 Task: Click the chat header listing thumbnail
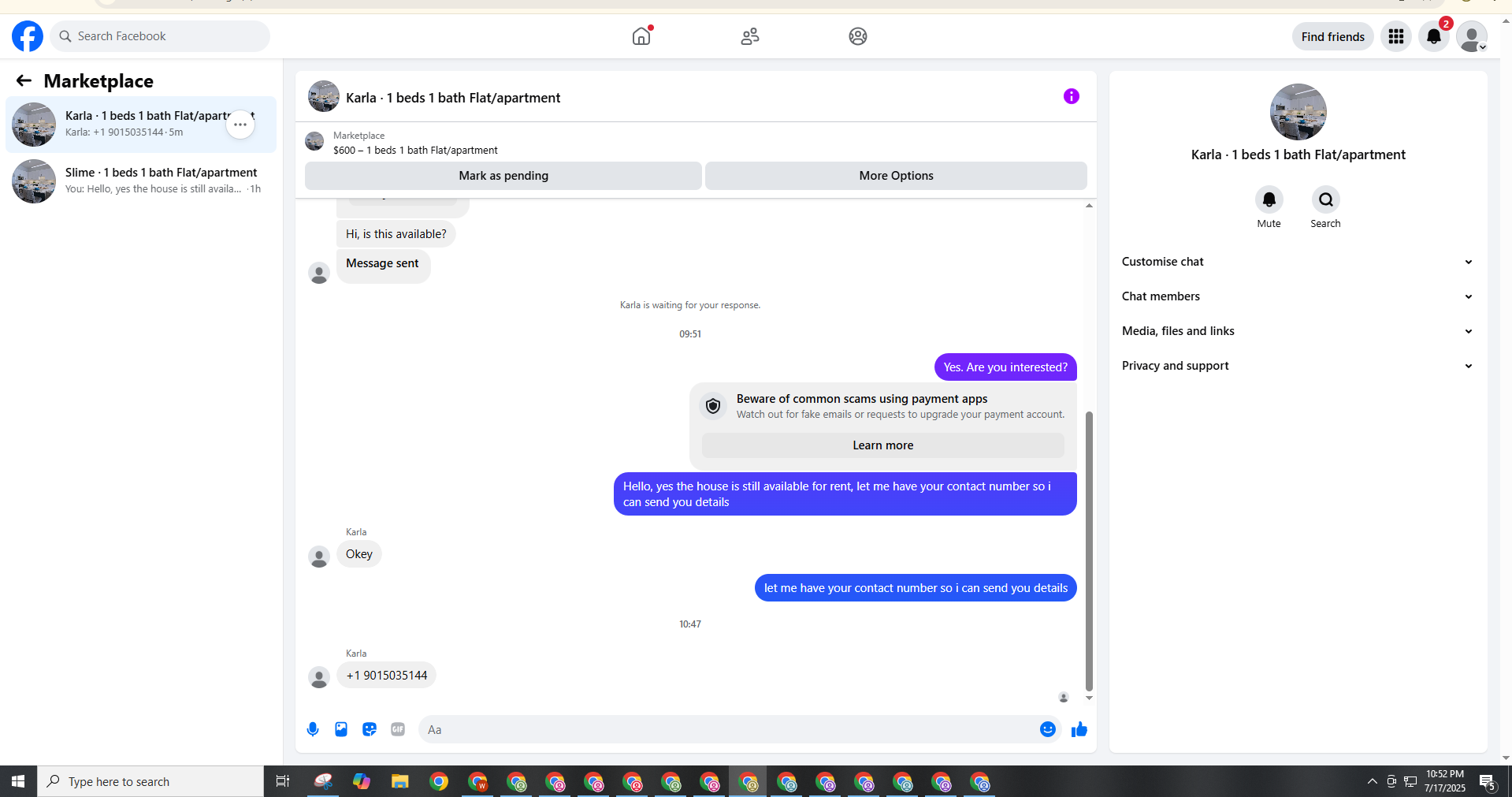coord(323,97)
